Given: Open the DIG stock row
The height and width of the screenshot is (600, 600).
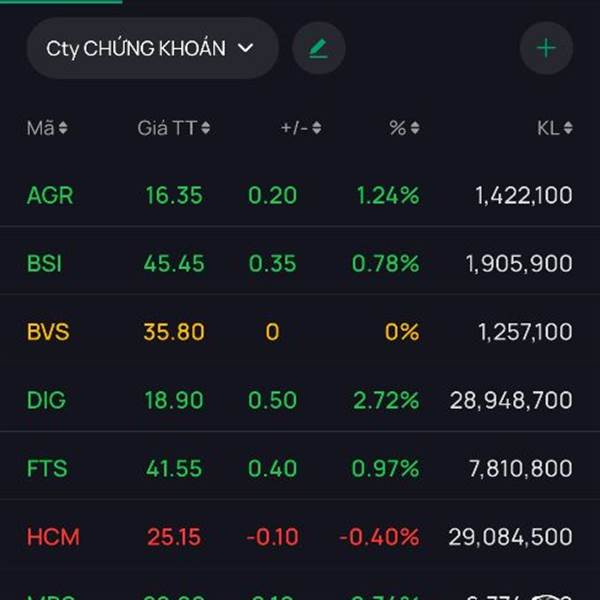Looking at the screenshot, I should pyautogui.click(x=300, y=400).
